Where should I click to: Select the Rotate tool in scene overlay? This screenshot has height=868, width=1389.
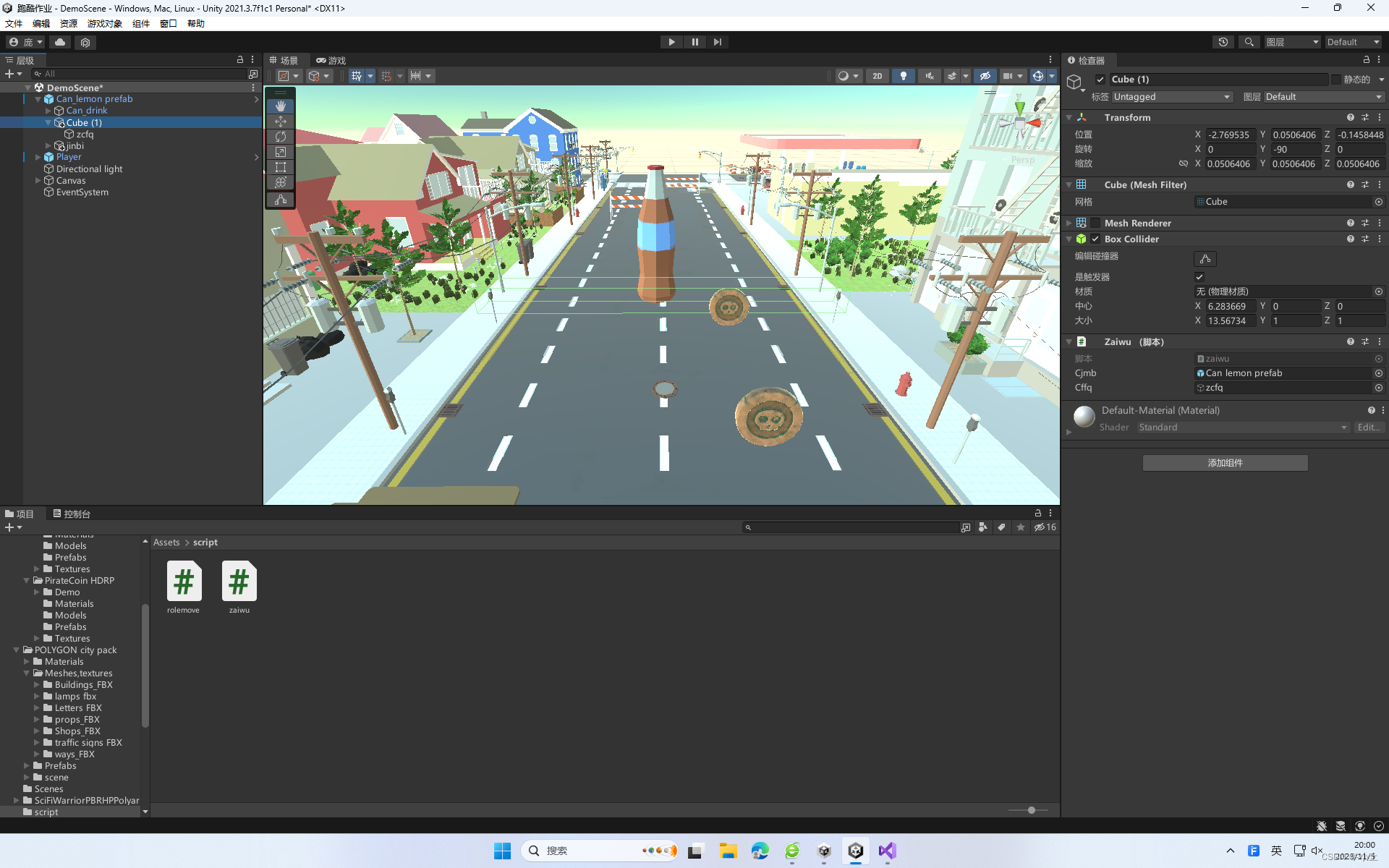click(281, 137)
